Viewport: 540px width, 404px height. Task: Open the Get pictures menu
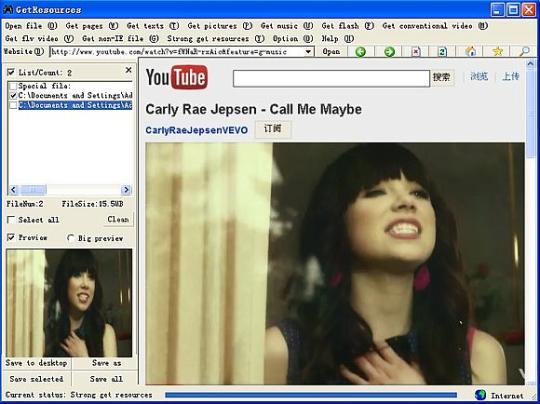(x=220, y=26)
